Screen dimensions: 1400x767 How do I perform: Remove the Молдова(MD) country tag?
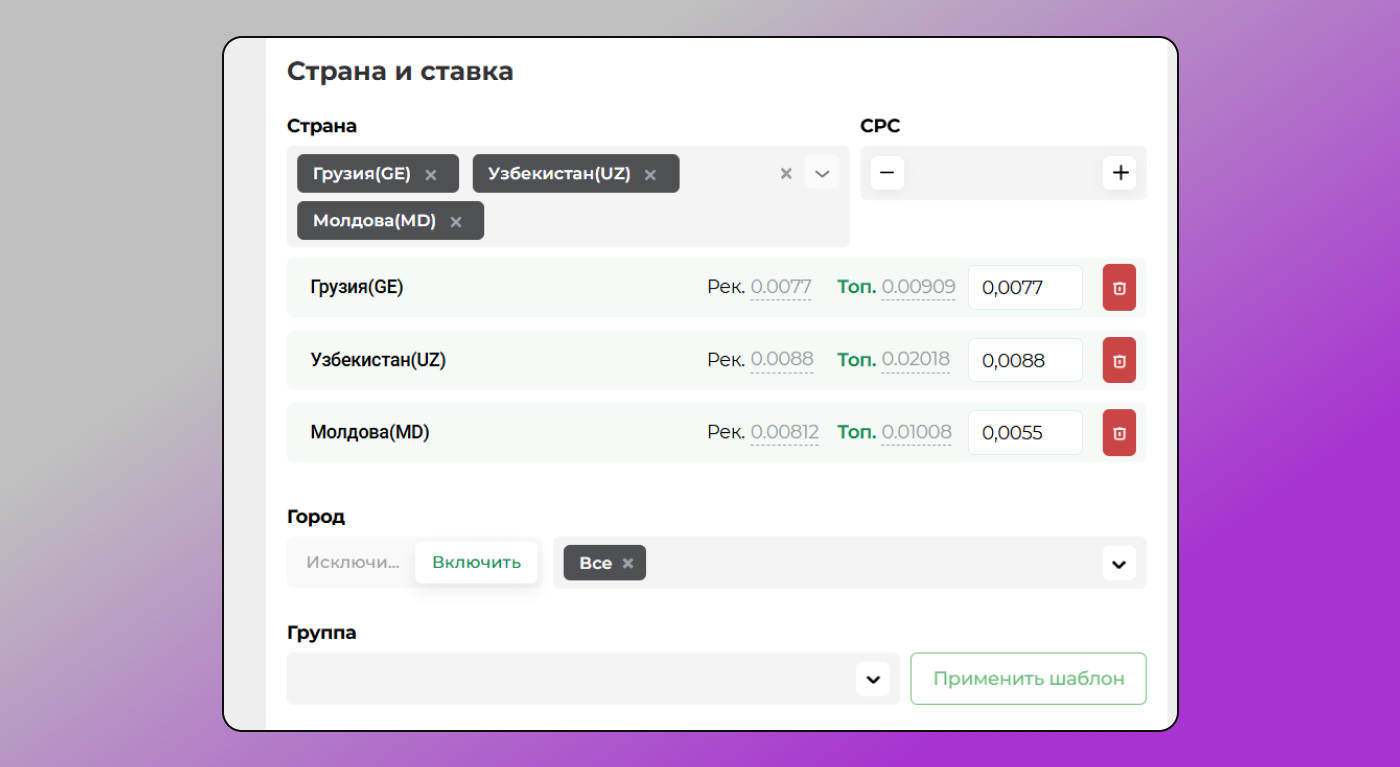[x=456, y=220]
